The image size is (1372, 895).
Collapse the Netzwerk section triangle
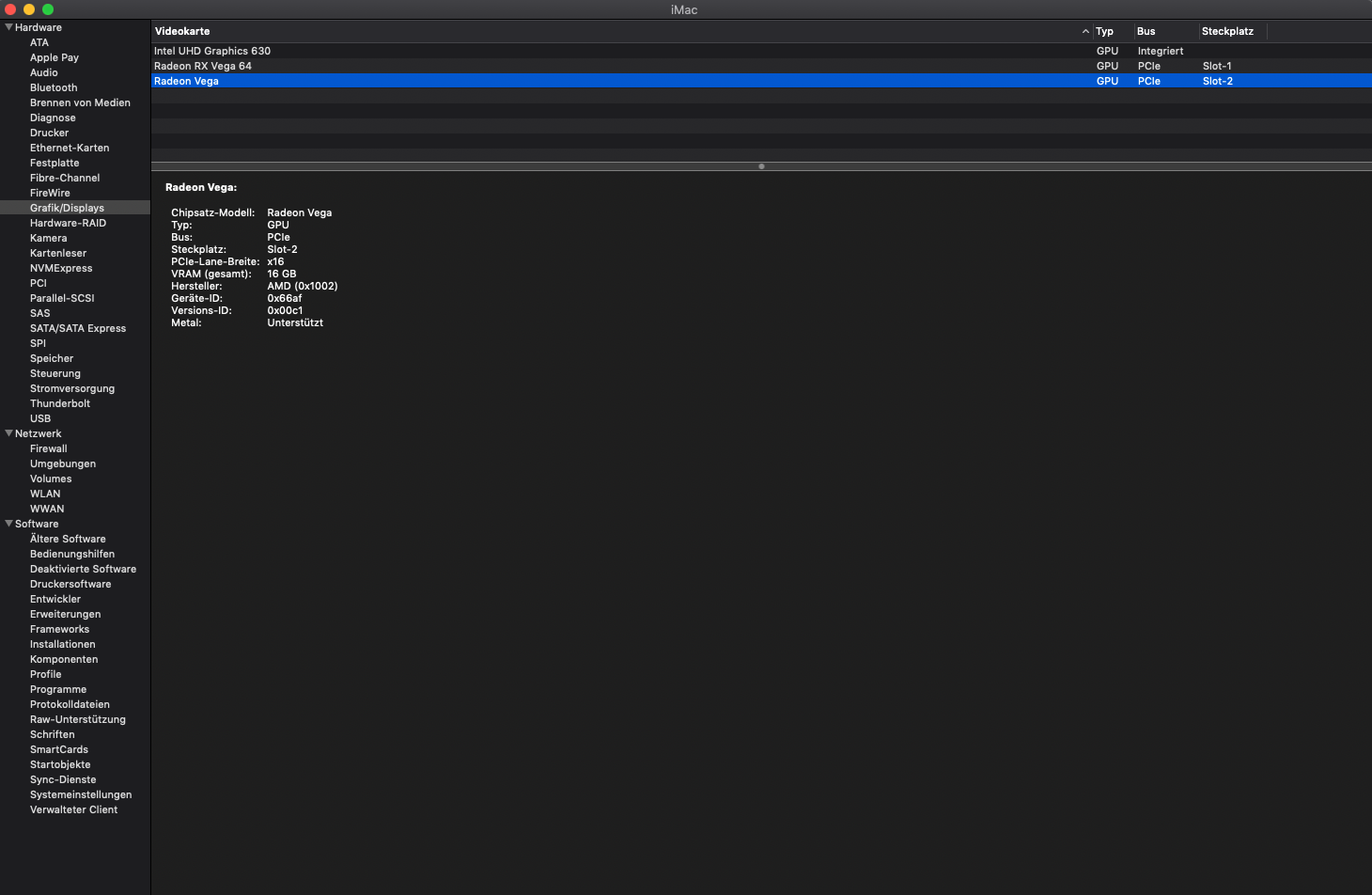[8, 433]
